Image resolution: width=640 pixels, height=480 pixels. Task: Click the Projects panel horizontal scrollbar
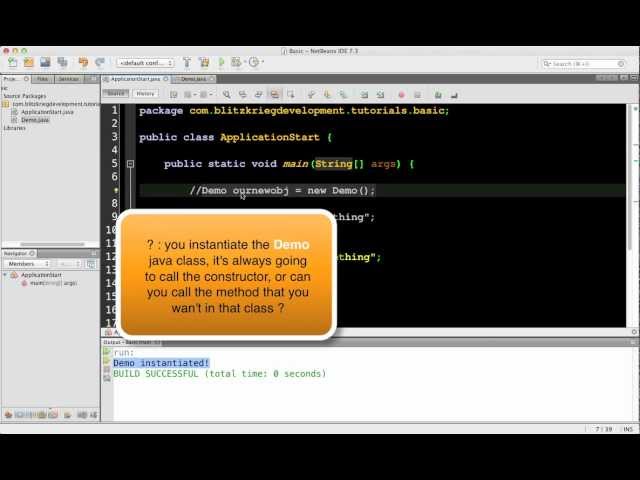click(x=52, y=244)
